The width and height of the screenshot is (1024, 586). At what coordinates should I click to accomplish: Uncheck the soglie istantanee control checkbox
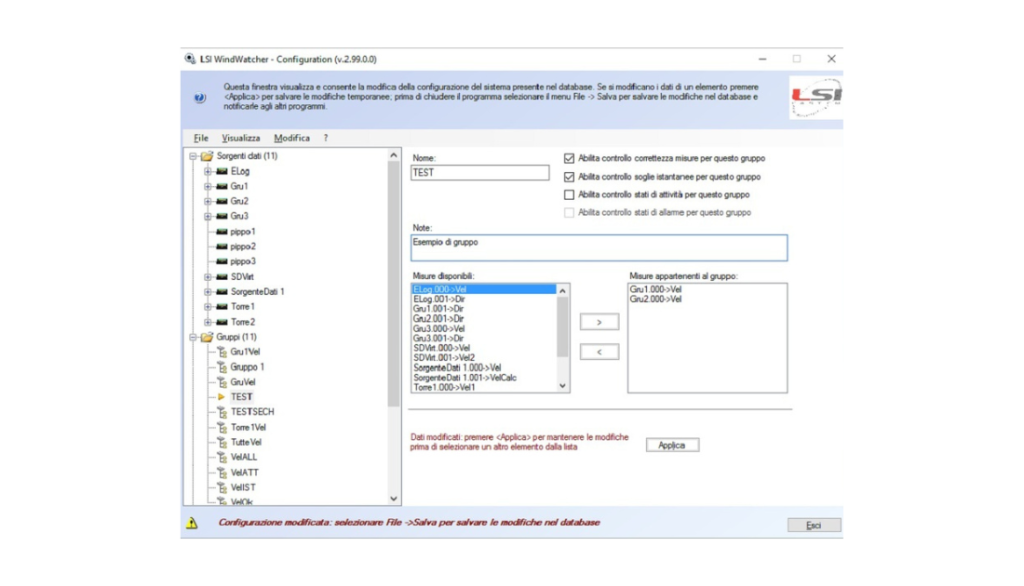click(570, 177)
